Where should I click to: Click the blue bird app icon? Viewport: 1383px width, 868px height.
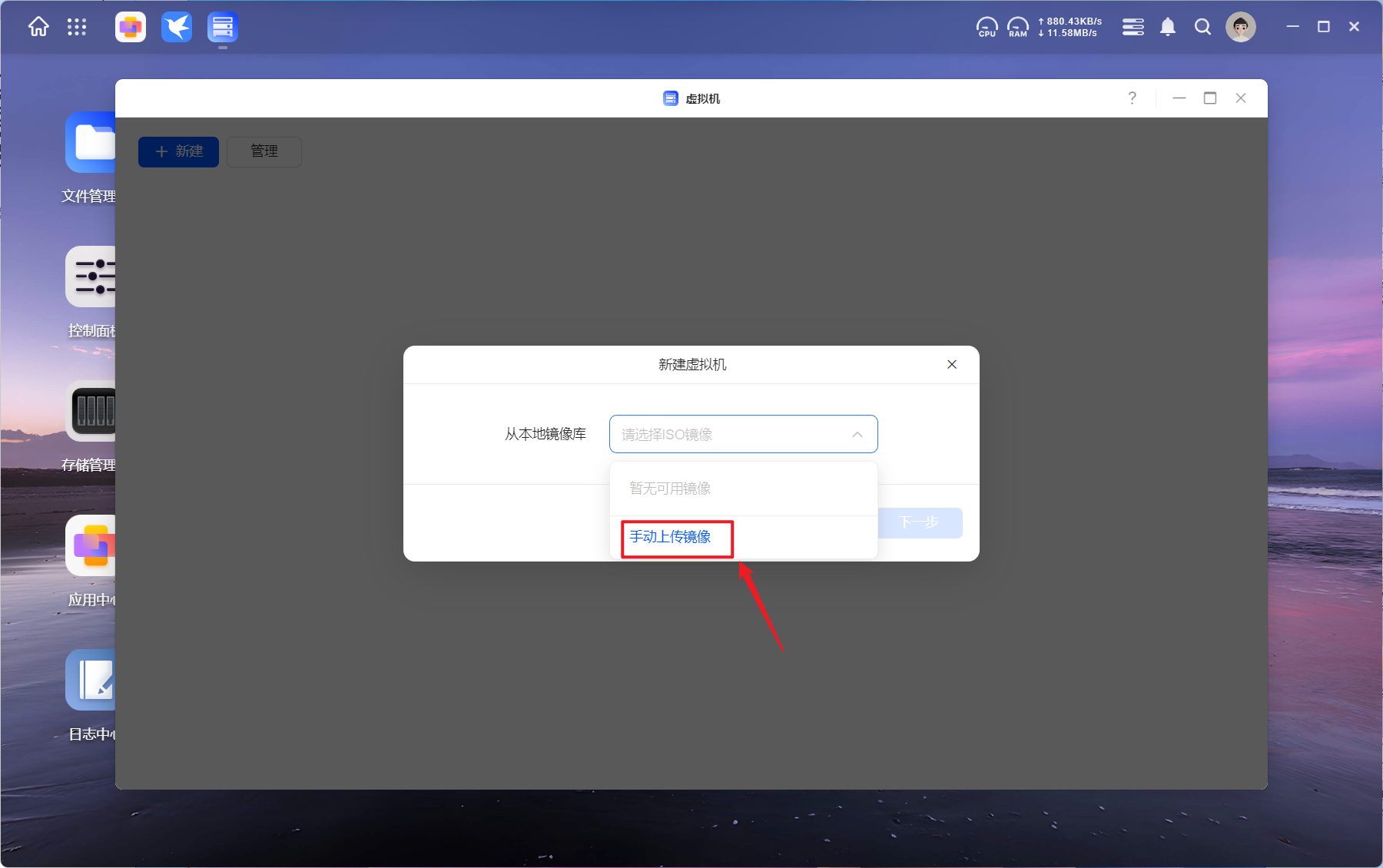point(177,28)
